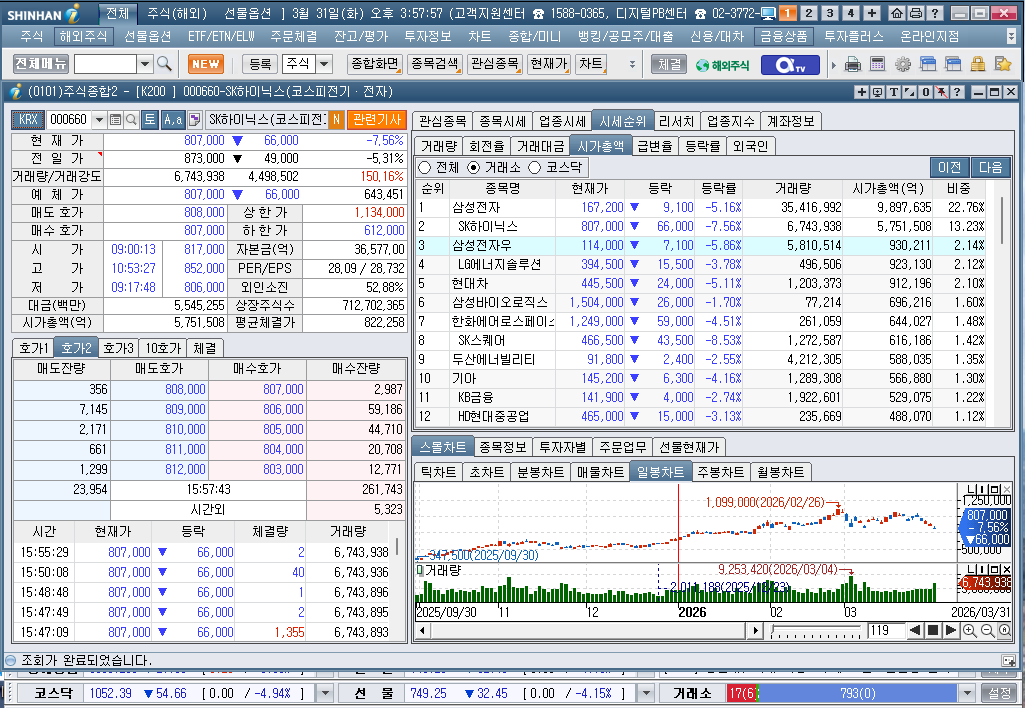Open the 해외주식 menu
The width and height of the screenshot is (1025, 708).
(84, 37)
